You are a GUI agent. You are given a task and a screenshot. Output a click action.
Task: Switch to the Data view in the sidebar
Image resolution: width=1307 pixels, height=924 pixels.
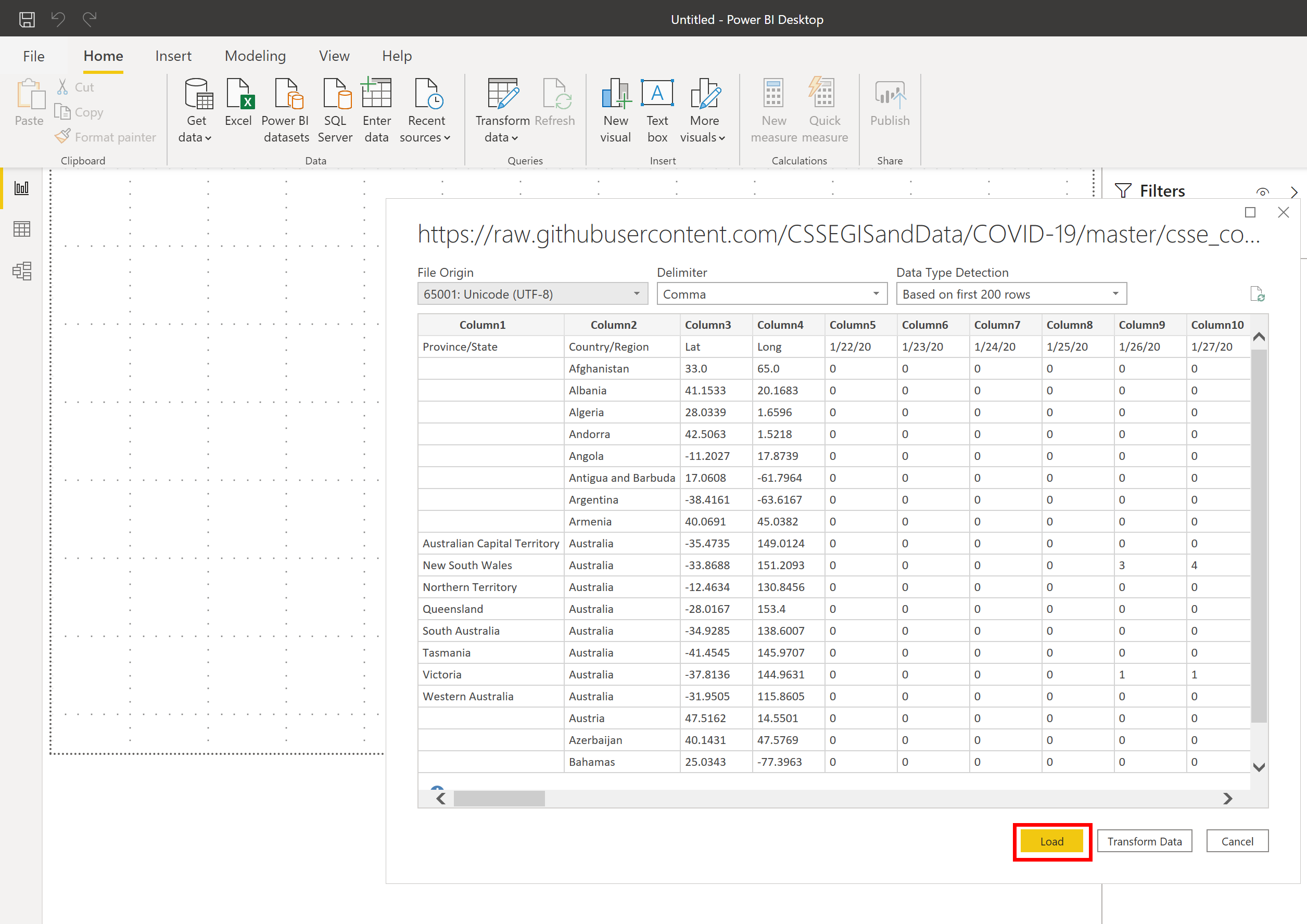[22, 229]
